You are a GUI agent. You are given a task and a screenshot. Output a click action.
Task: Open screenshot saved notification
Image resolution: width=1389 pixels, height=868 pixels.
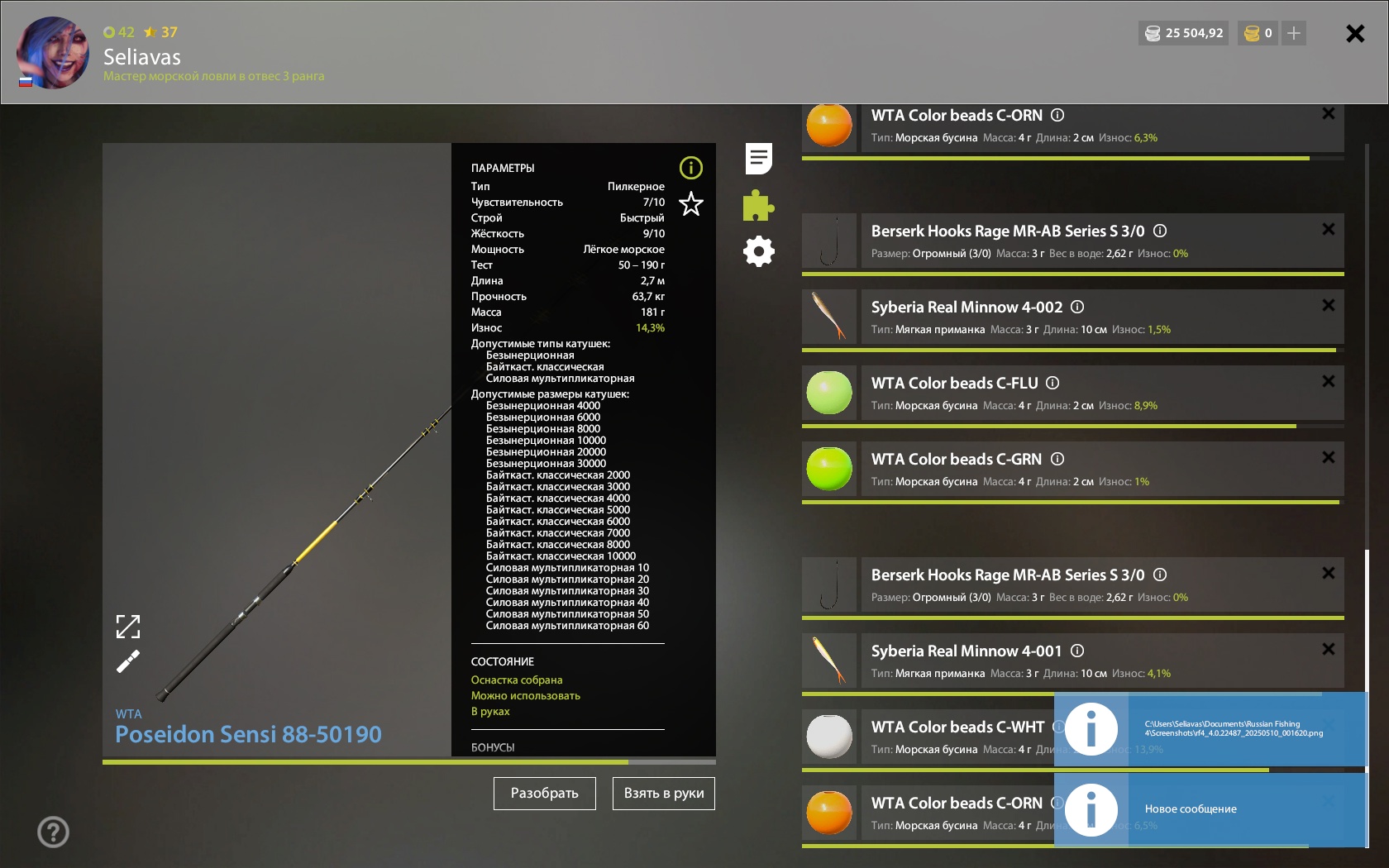tap(1210, 729)
